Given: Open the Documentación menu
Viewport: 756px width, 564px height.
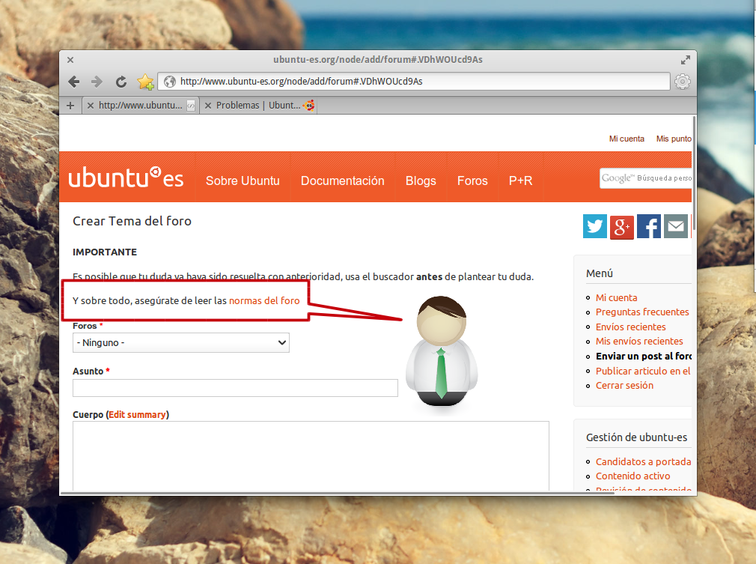Looking at the screenshot, I should [x=342, y=181].
